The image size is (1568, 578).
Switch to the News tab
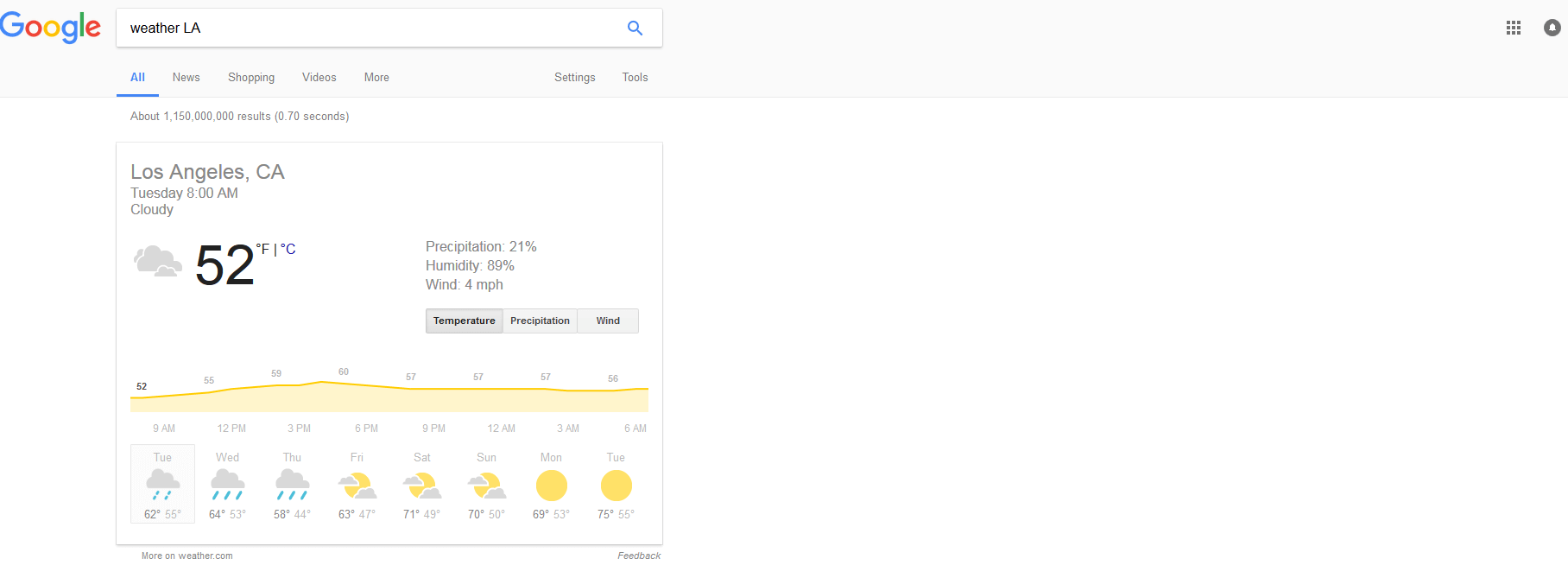coord(186,77)
